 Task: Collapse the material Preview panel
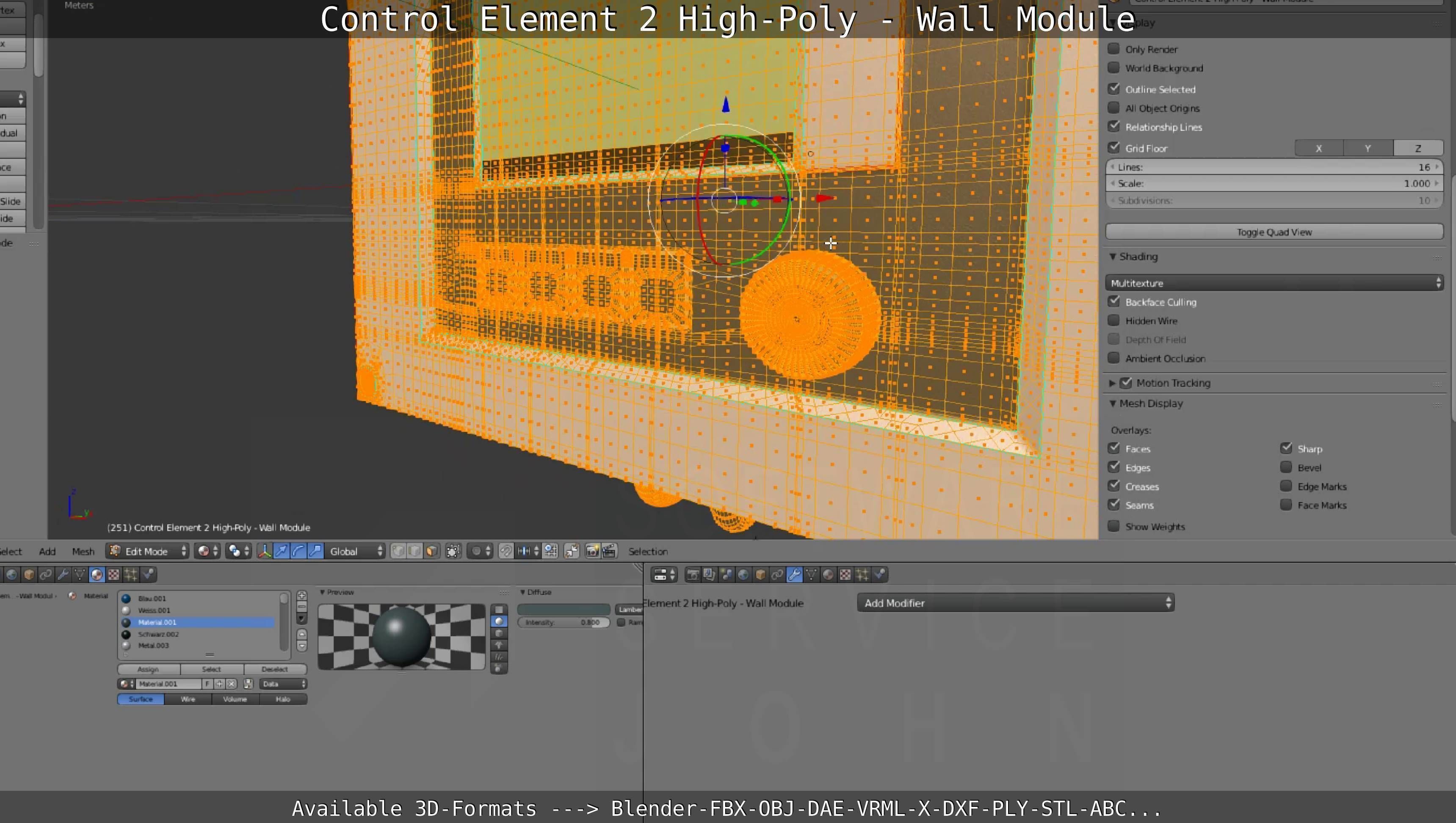322,592
